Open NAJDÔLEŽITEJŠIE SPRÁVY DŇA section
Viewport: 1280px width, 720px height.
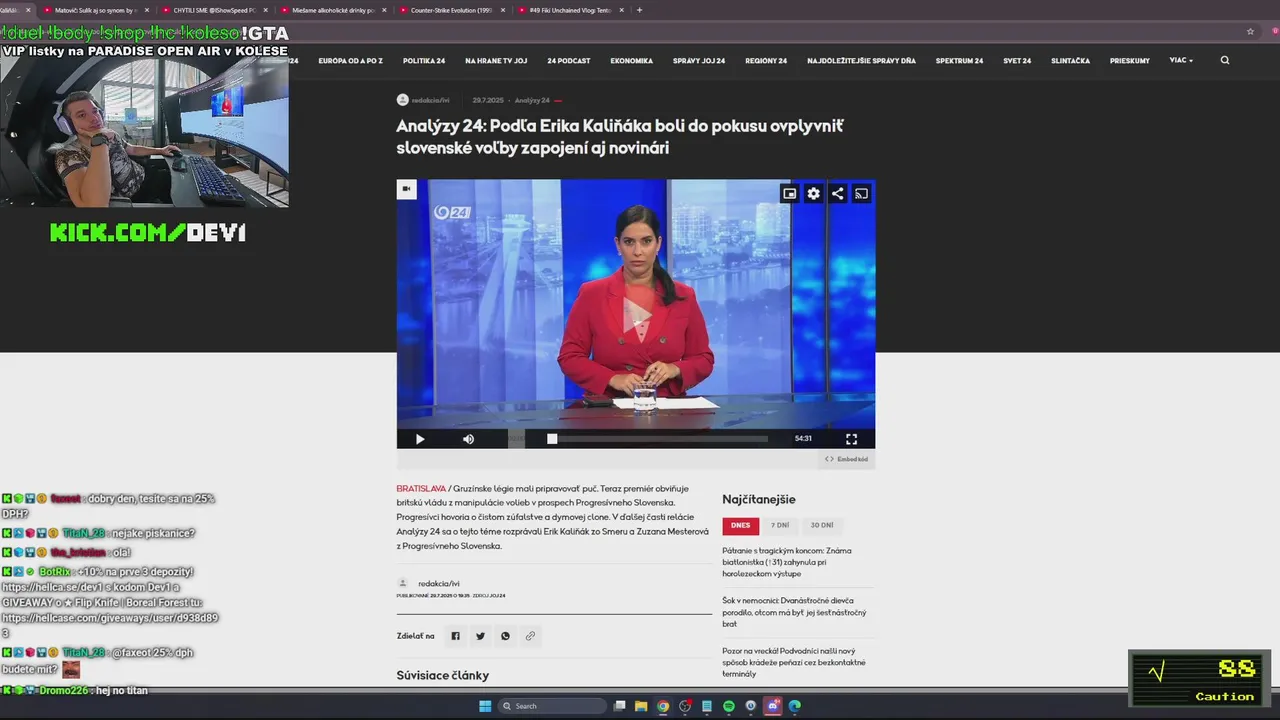click(861, 61)
